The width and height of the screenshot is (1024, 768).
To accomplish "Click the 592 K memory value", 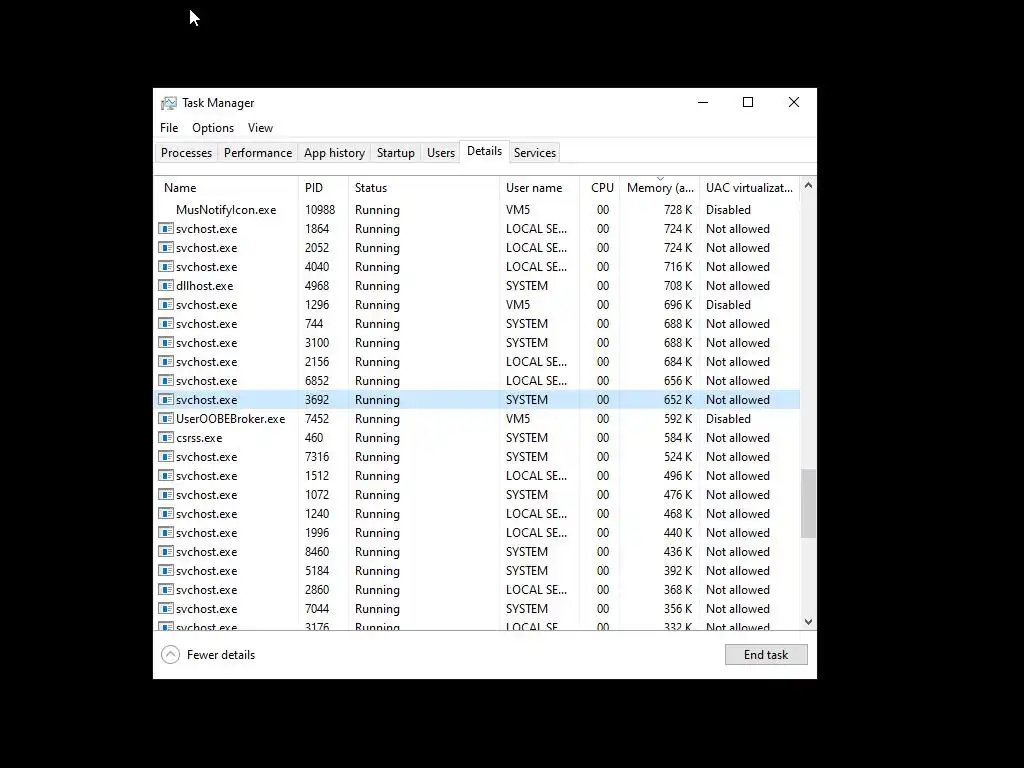I will [x=678, y=419].
